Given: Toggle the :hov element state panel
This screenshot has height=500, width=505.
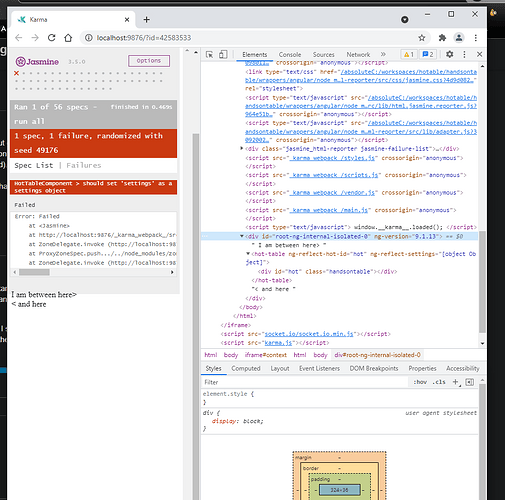Looking at the screenshot, I should (420, 382).
